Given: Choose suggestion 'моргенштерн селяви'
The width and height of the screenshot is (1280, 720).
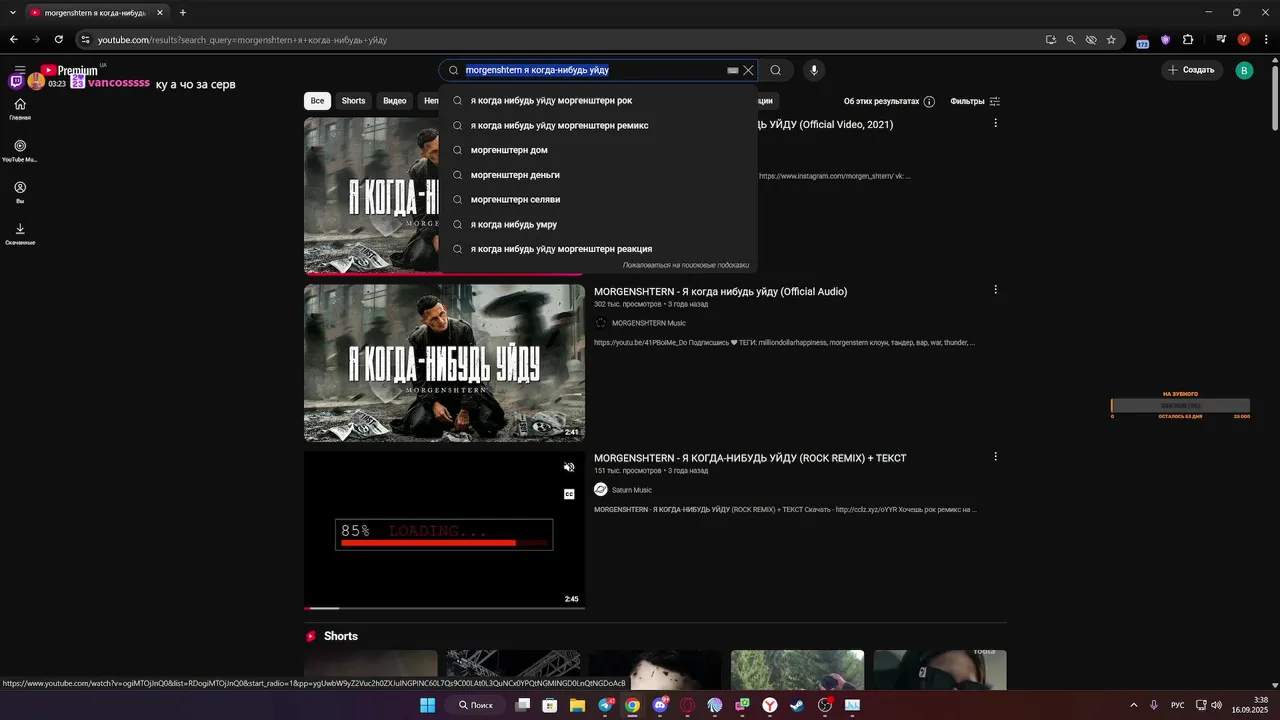Looking at the screenshot, I should pos(598,199).
